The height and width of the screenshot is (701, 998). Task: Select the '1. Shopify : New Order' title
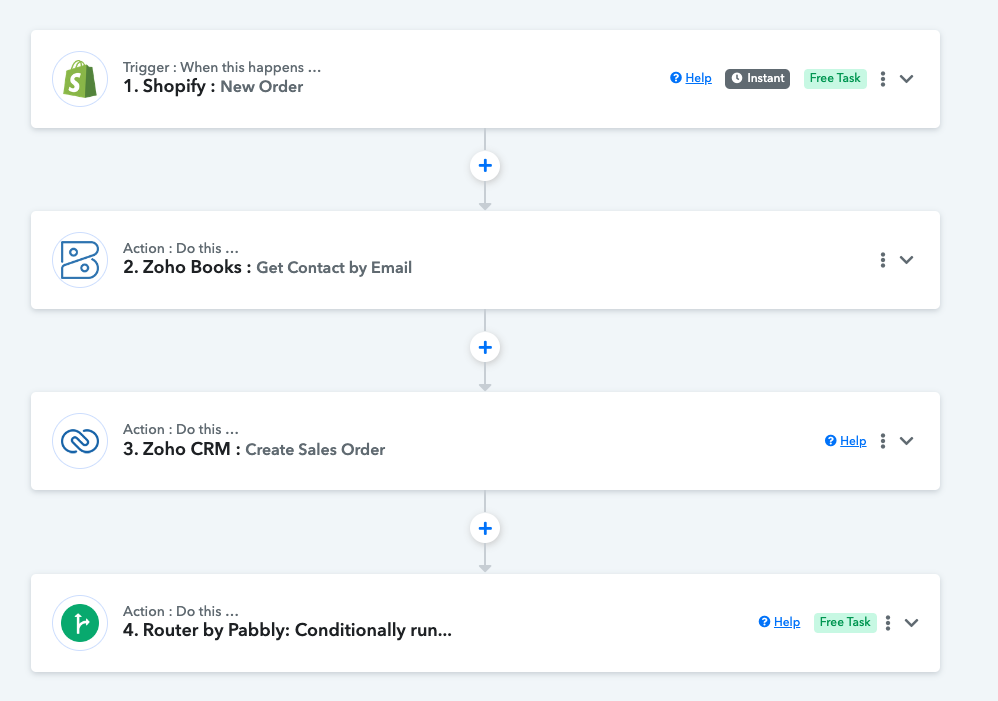click(213, 87)
